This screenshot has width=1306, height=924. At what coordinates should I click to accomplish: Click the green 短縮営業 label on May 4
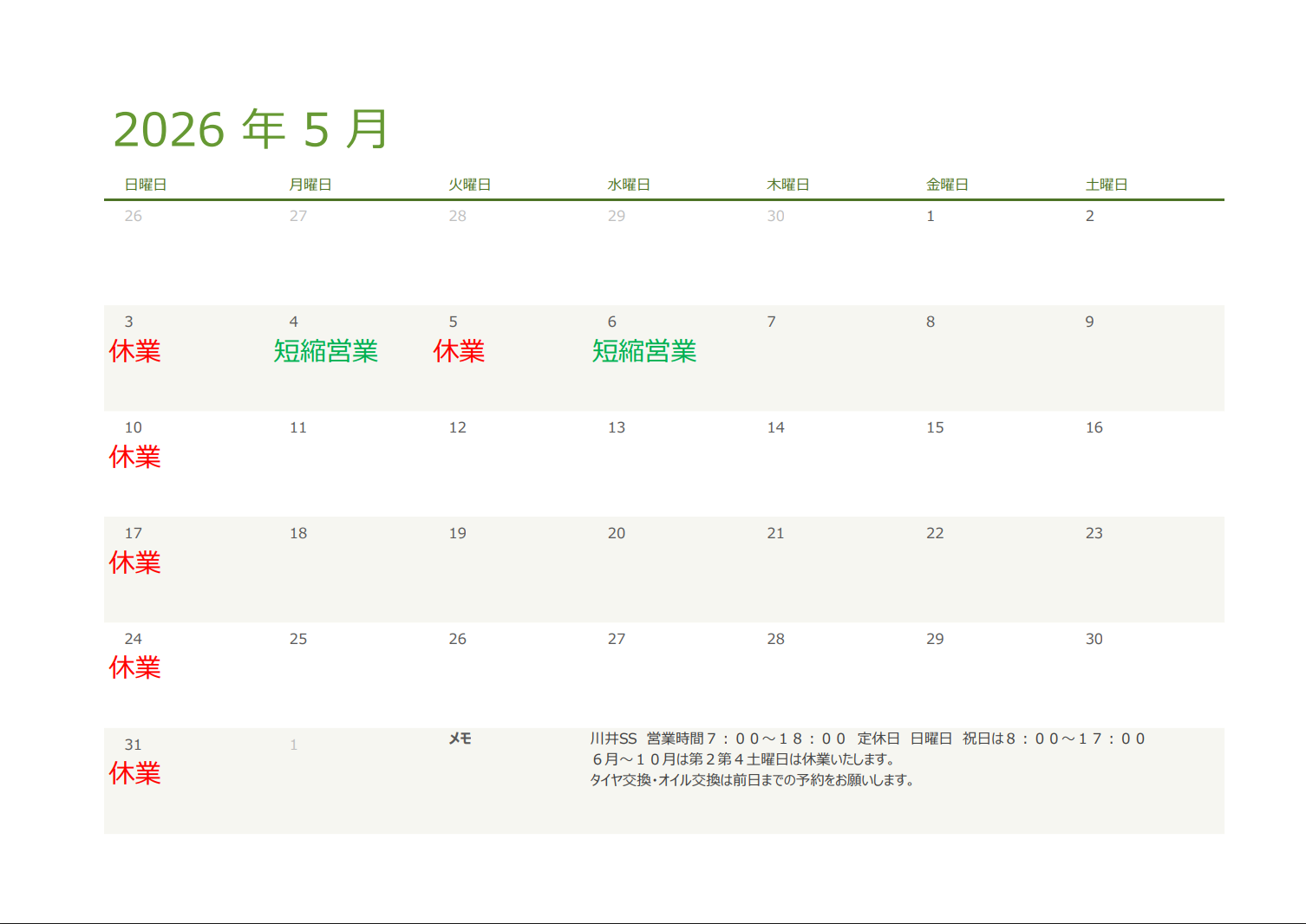tap(326, 351)
